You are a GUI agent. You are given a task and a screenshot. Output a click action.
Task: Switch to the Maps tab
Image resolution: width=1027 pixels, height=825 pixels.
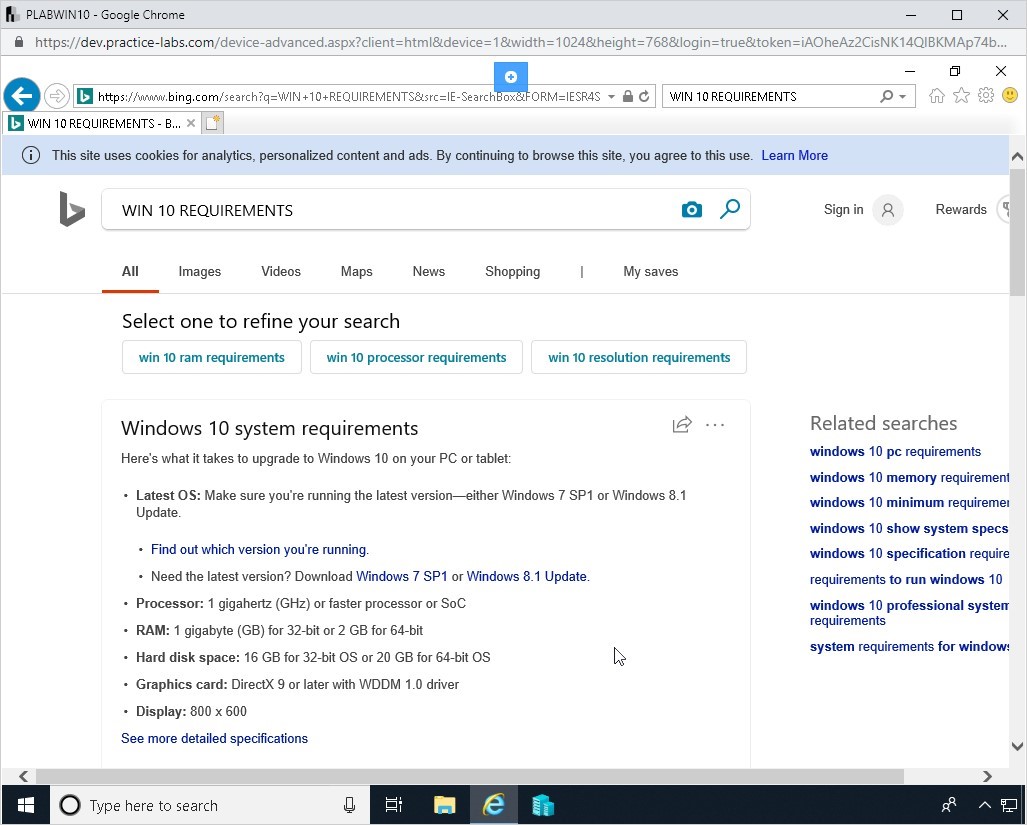356,271
